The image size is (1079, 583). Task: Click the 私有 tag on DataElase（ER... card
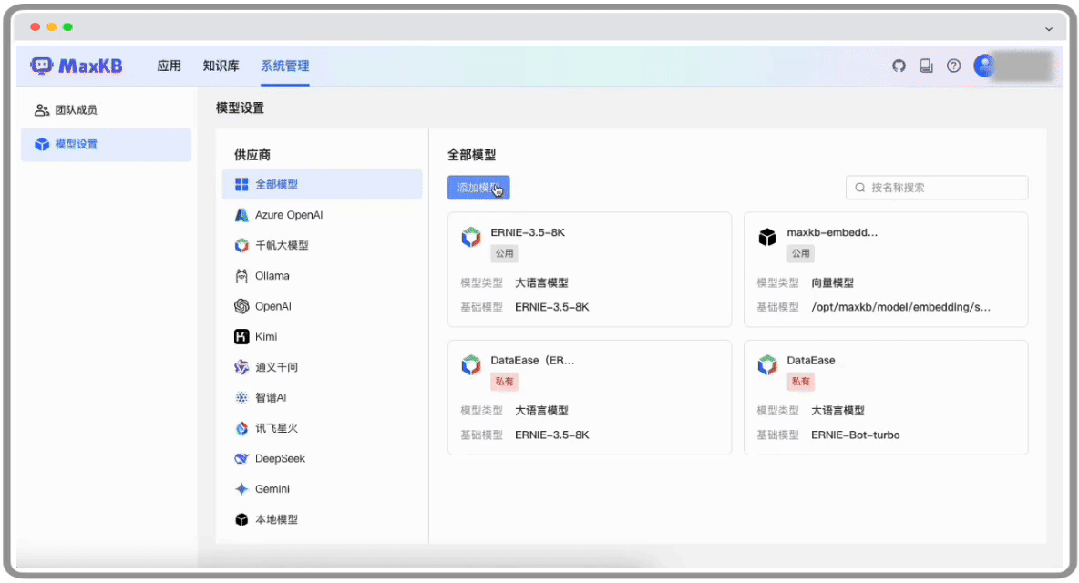[x=504, y=381]
